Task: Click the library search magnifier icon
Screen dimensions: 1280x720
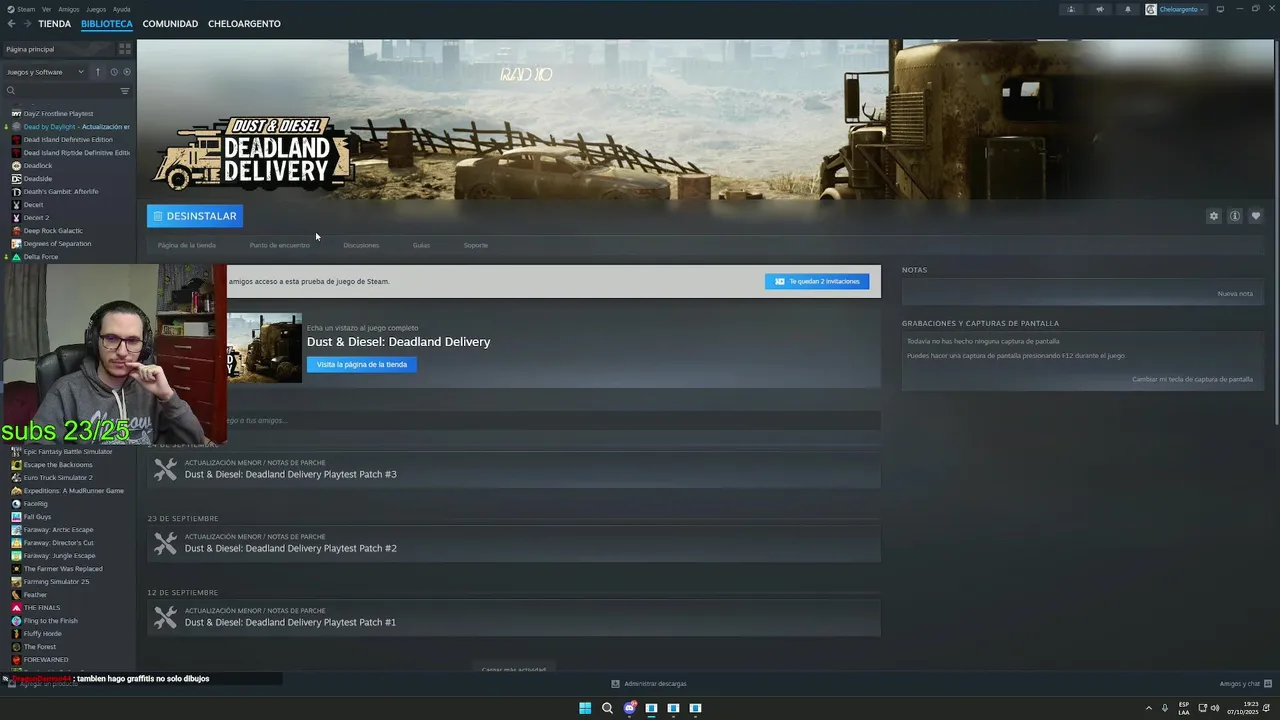Action: click(x=11, y=91)
